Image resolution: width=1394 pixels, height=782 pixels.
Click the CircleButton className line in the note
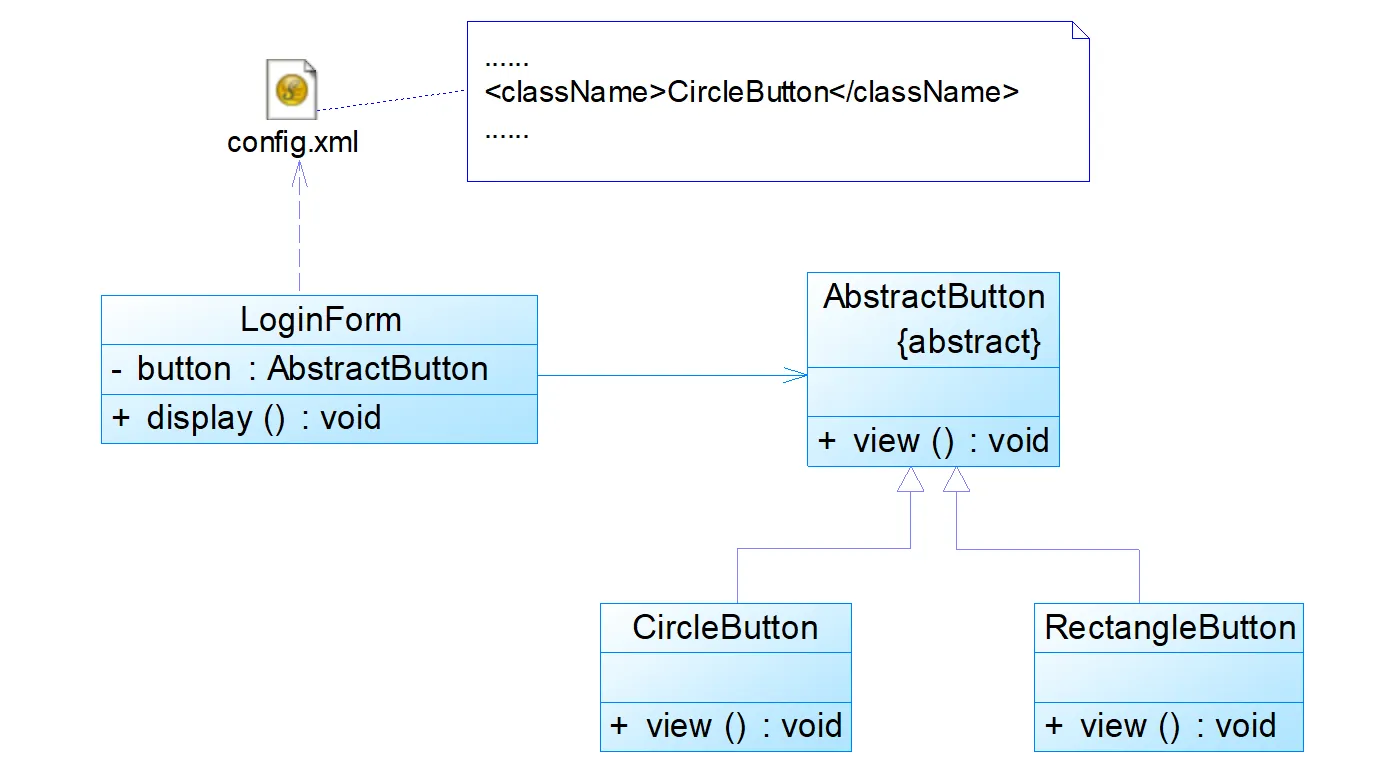point(751,92)
